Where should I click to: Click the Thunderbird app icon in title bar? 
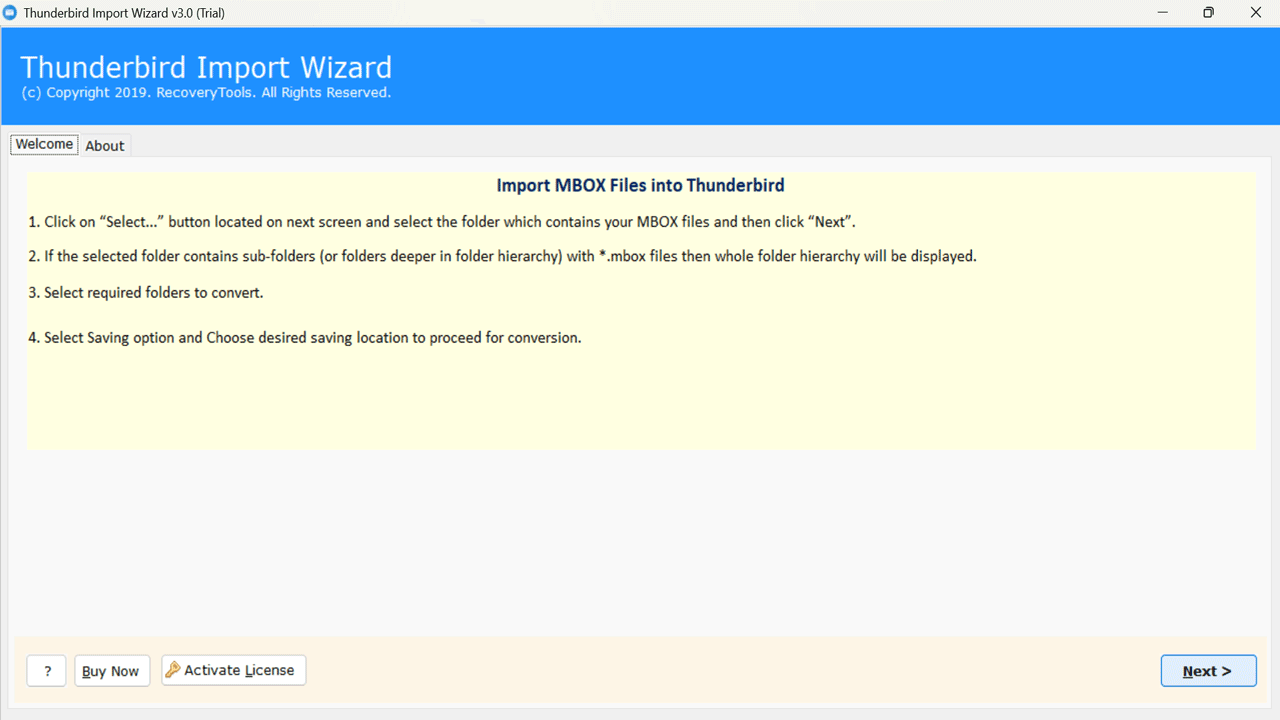(x=10, y=13)
